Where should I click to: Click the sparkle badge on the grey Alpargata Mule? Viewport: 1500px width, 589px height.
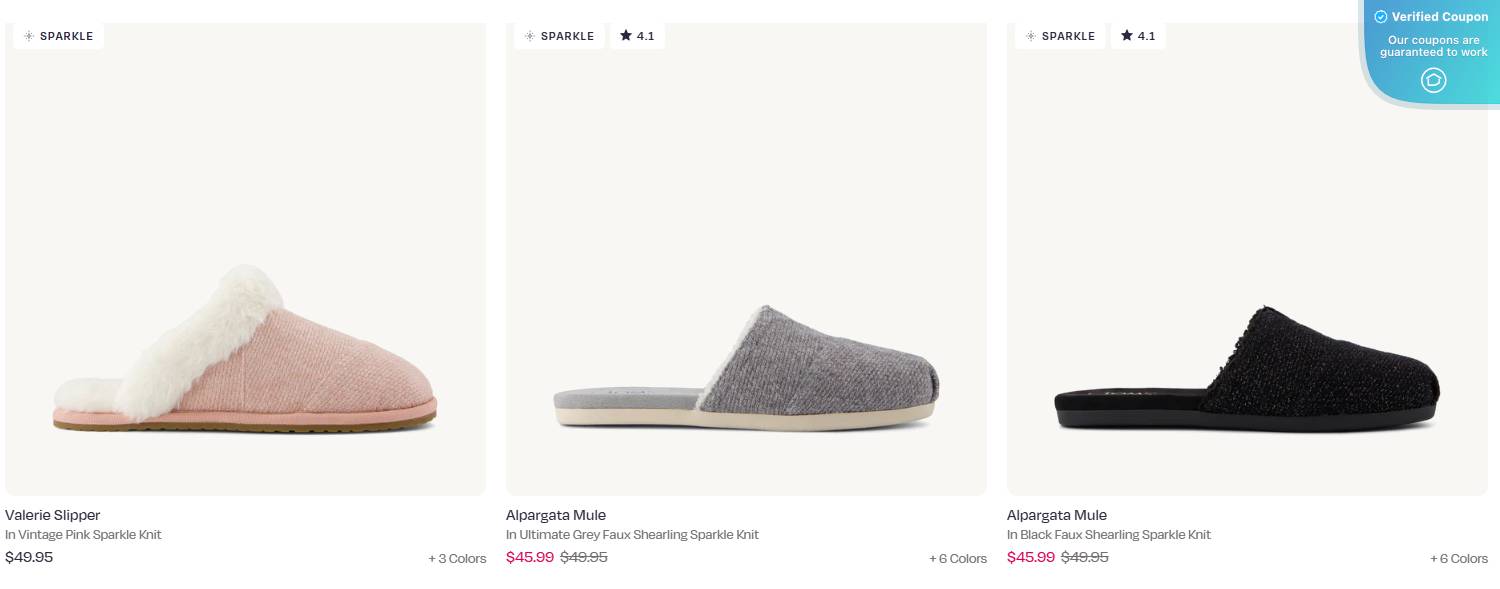tap(559, 36)
